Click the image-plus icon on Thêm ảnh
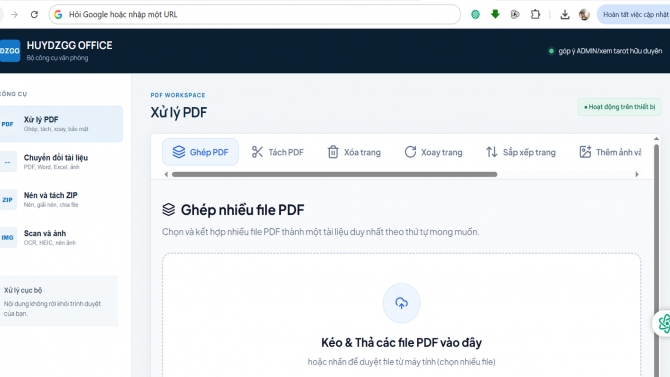The width and height of the screenshot is (670, 377). [x=585, y=152]
